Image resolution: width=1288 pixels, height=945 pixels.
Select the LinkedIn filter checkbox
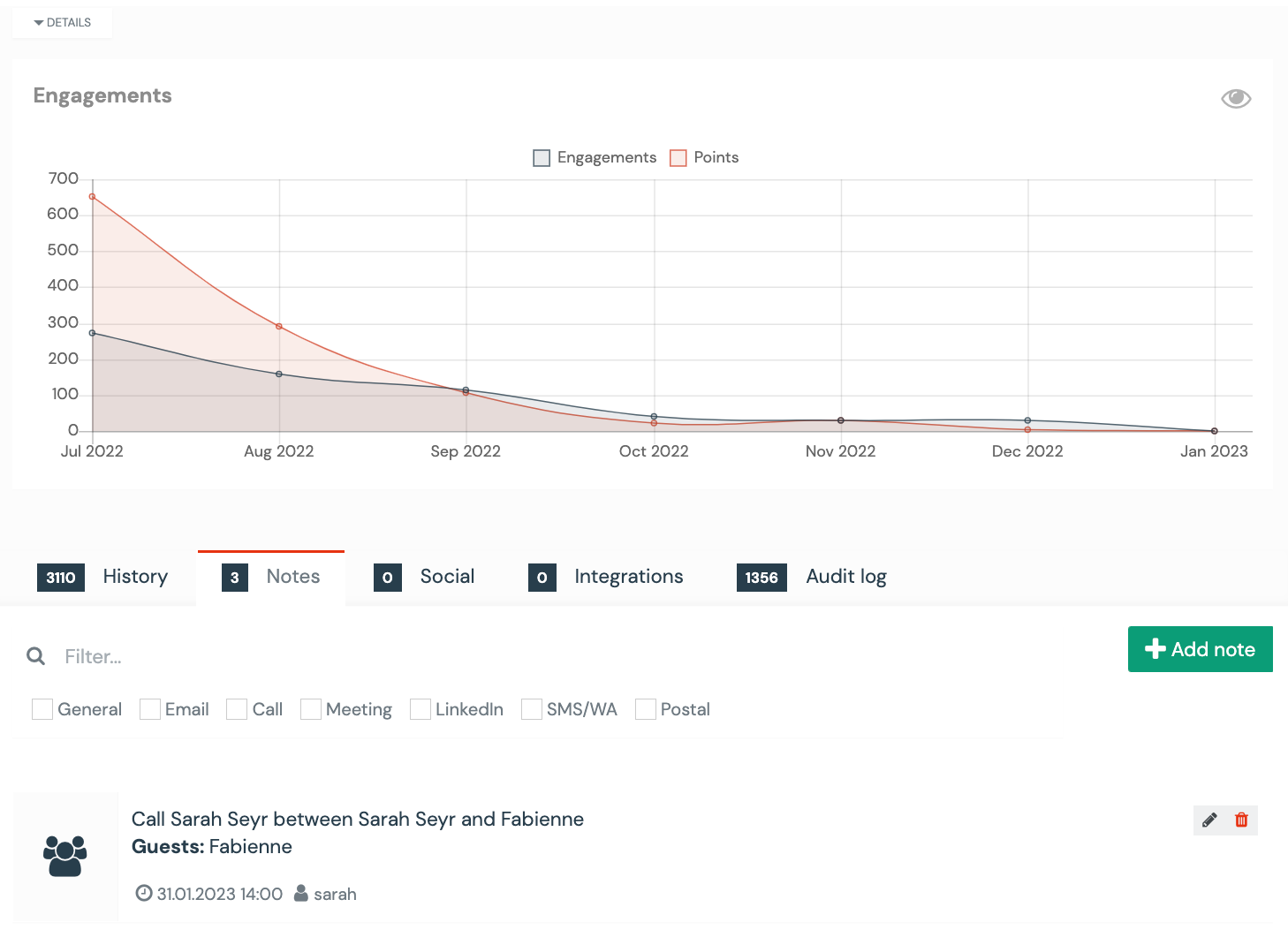[x=420, y=709]
